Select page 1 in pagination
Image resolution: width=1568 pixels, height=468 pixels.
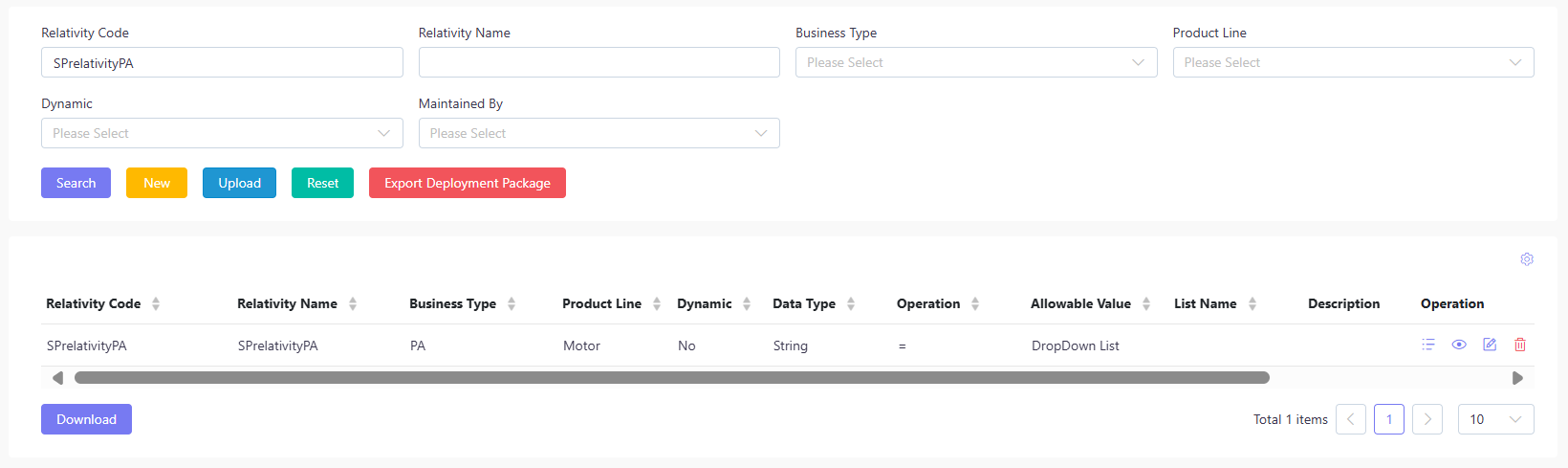1389,419
